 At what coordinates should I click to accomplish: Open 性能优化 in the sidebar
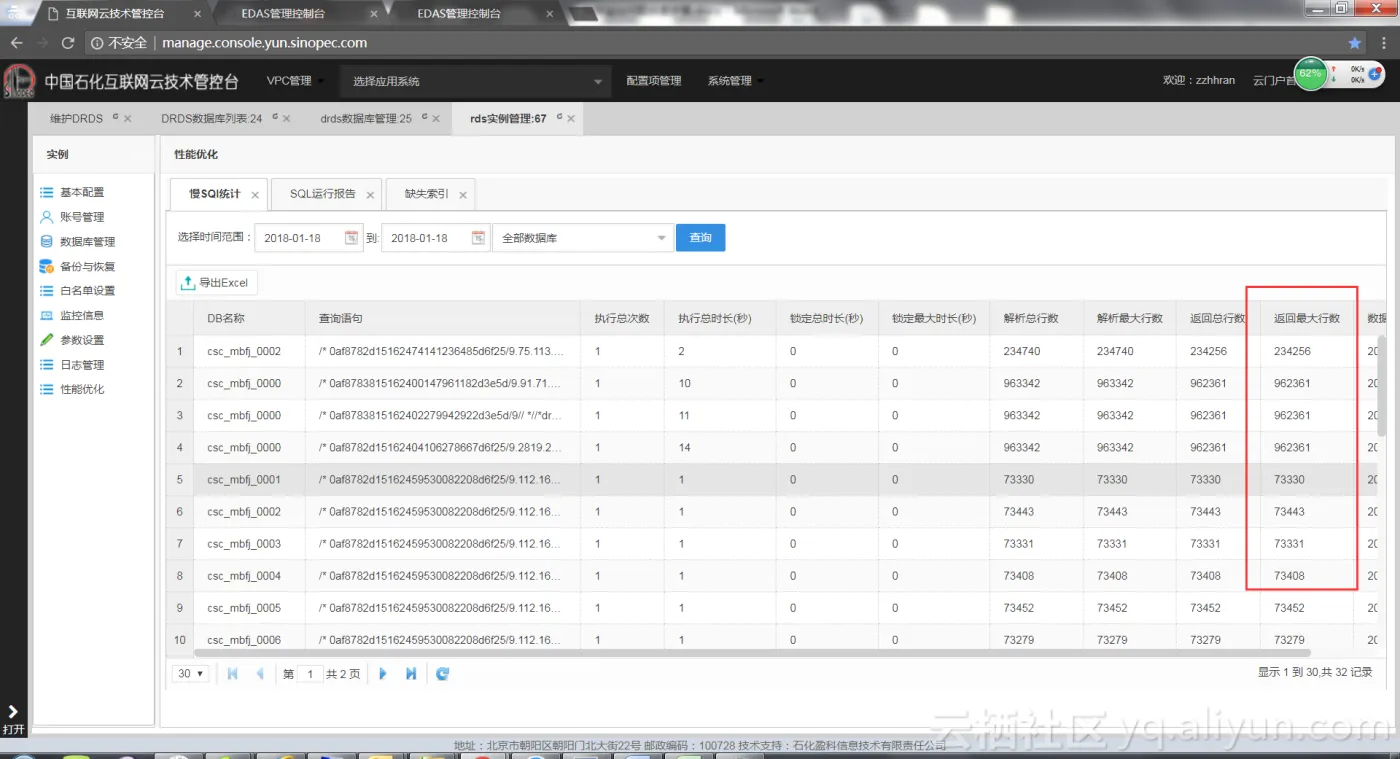point(82,389)
